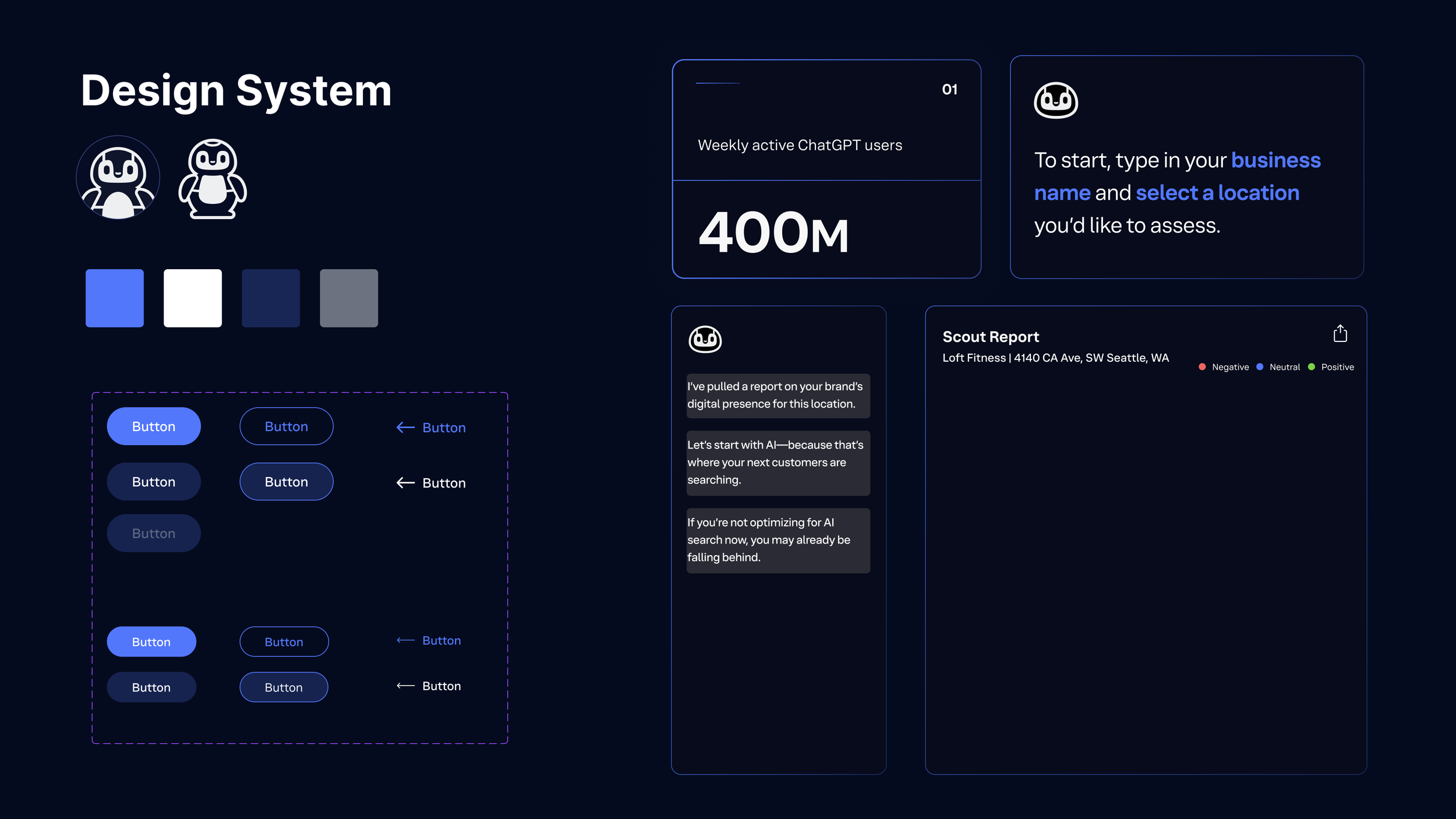Click the 'I've pulled a report' chat message
Viewport: 1456px width, 819px height.
[x=778, y=396]
